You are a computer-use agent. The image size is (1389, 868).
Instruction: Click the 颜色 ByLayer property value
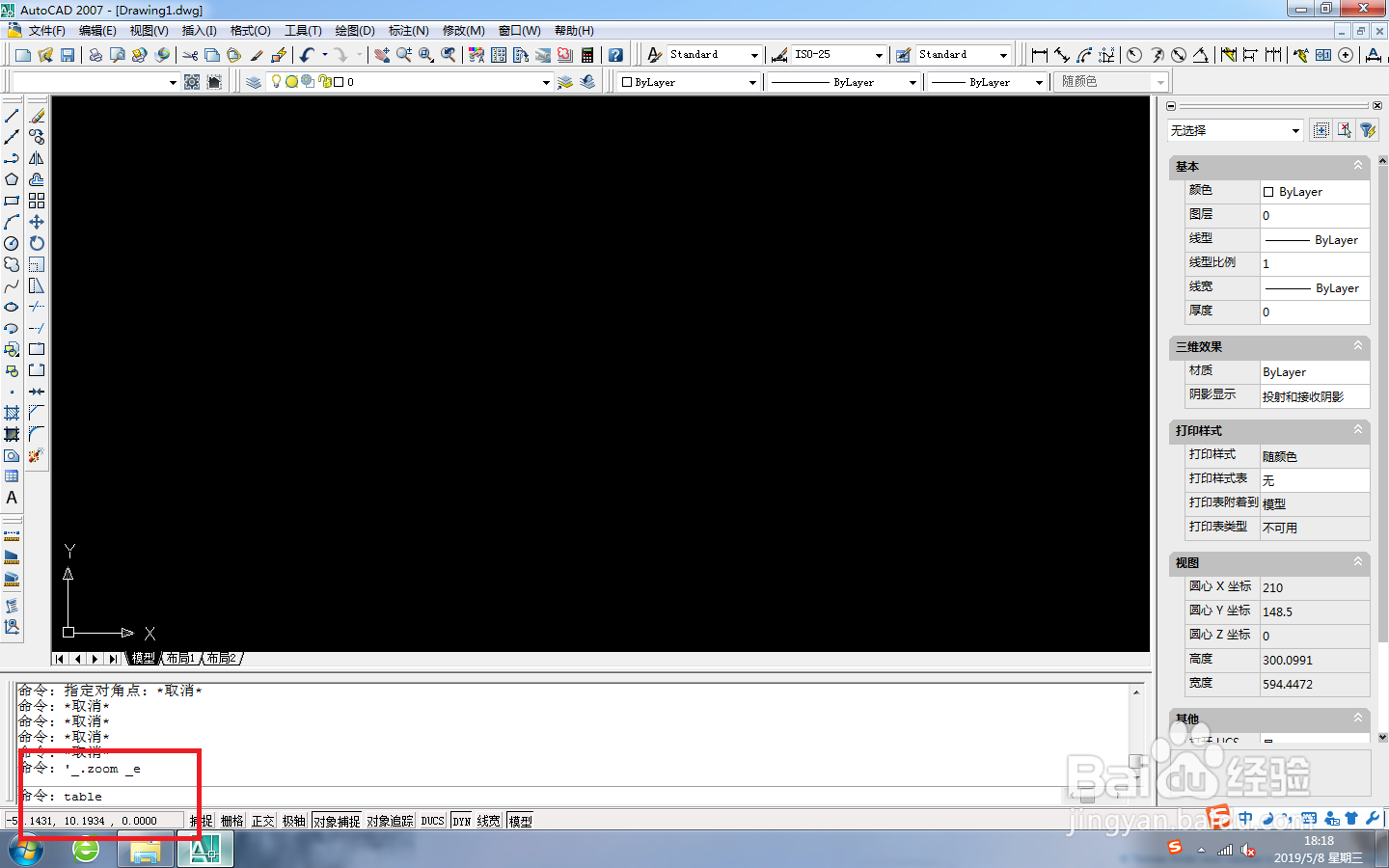(x=1315, y=192)
